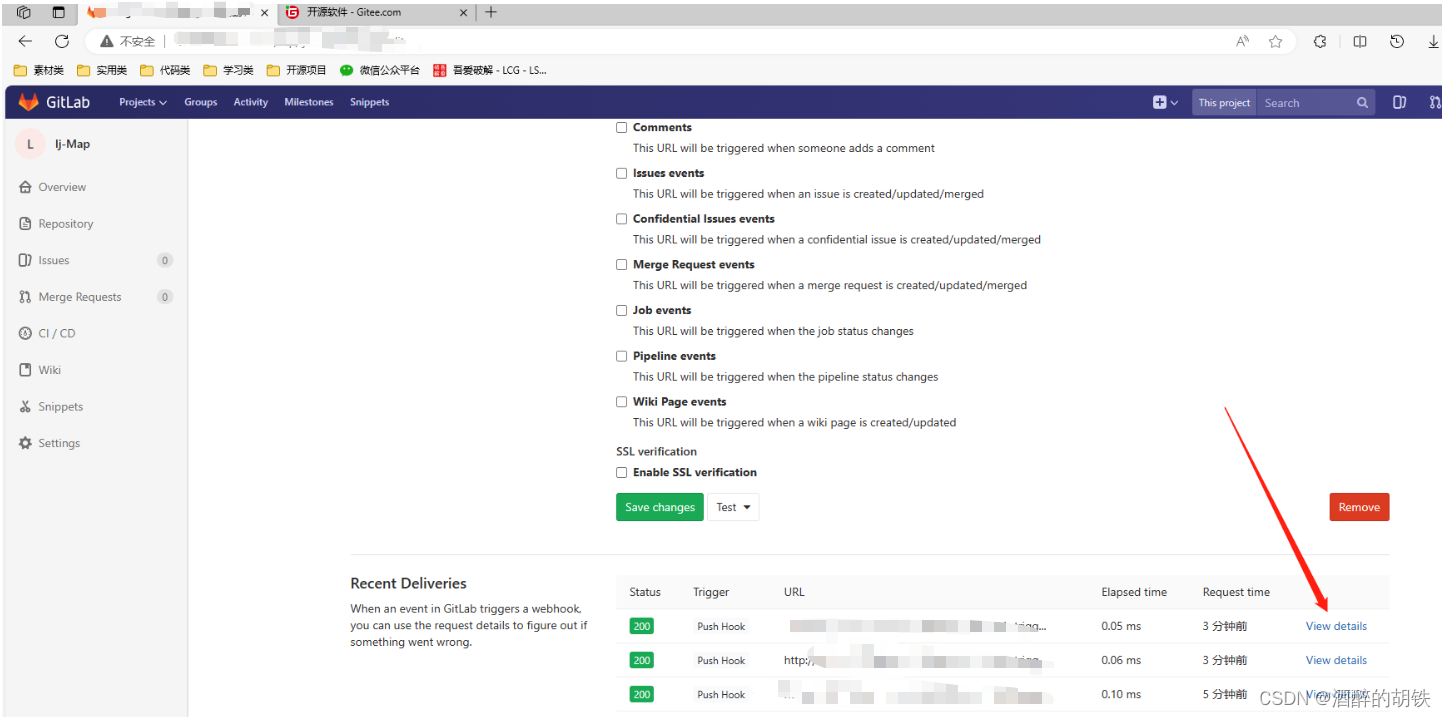Viewport: 1446px width, 717px height.
Task: Open the 微信公众平台 bookmark
Action: [380, 70]
